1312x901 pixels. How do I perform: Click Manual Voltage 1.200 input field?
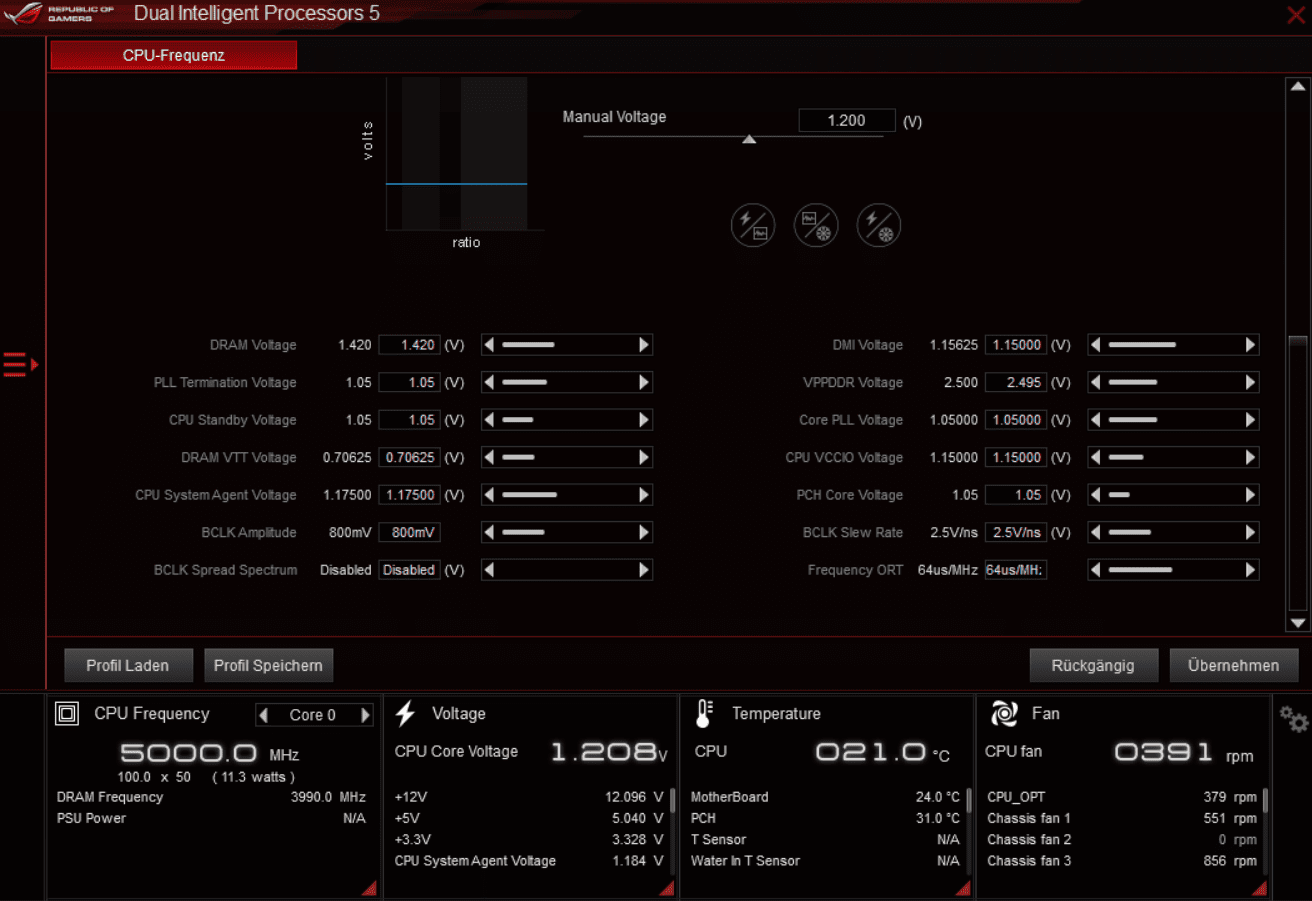pyautogui.click(x=847, y=120)
